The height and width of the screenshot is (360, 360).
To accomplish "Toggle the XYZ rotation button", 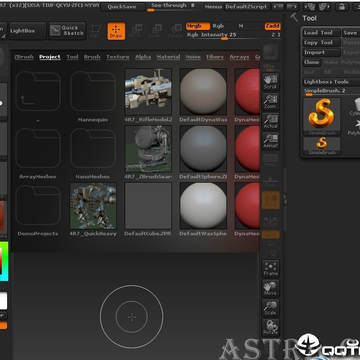I will 270,235.
